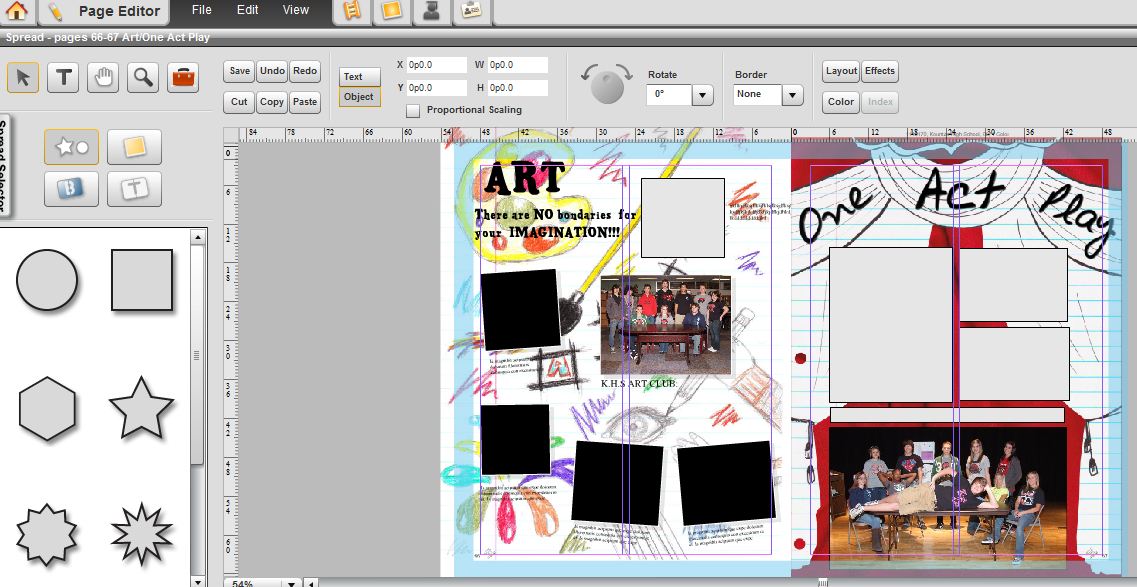Click the X position field

click(437, 65)
